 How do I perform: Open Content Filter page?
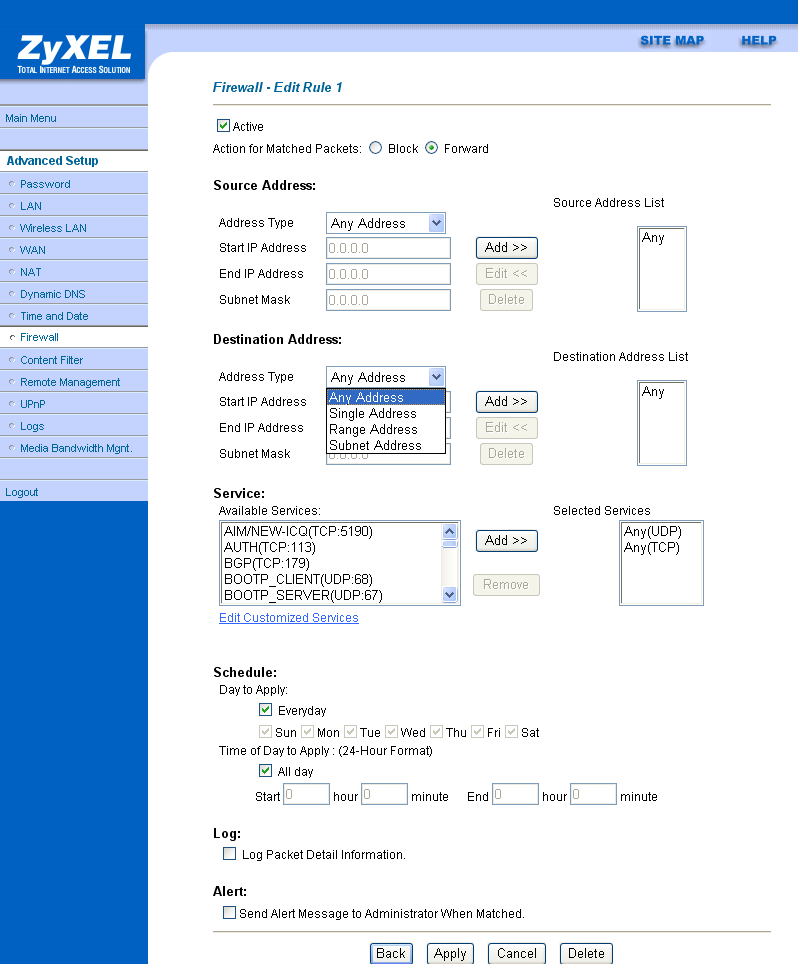coord(51,360)
